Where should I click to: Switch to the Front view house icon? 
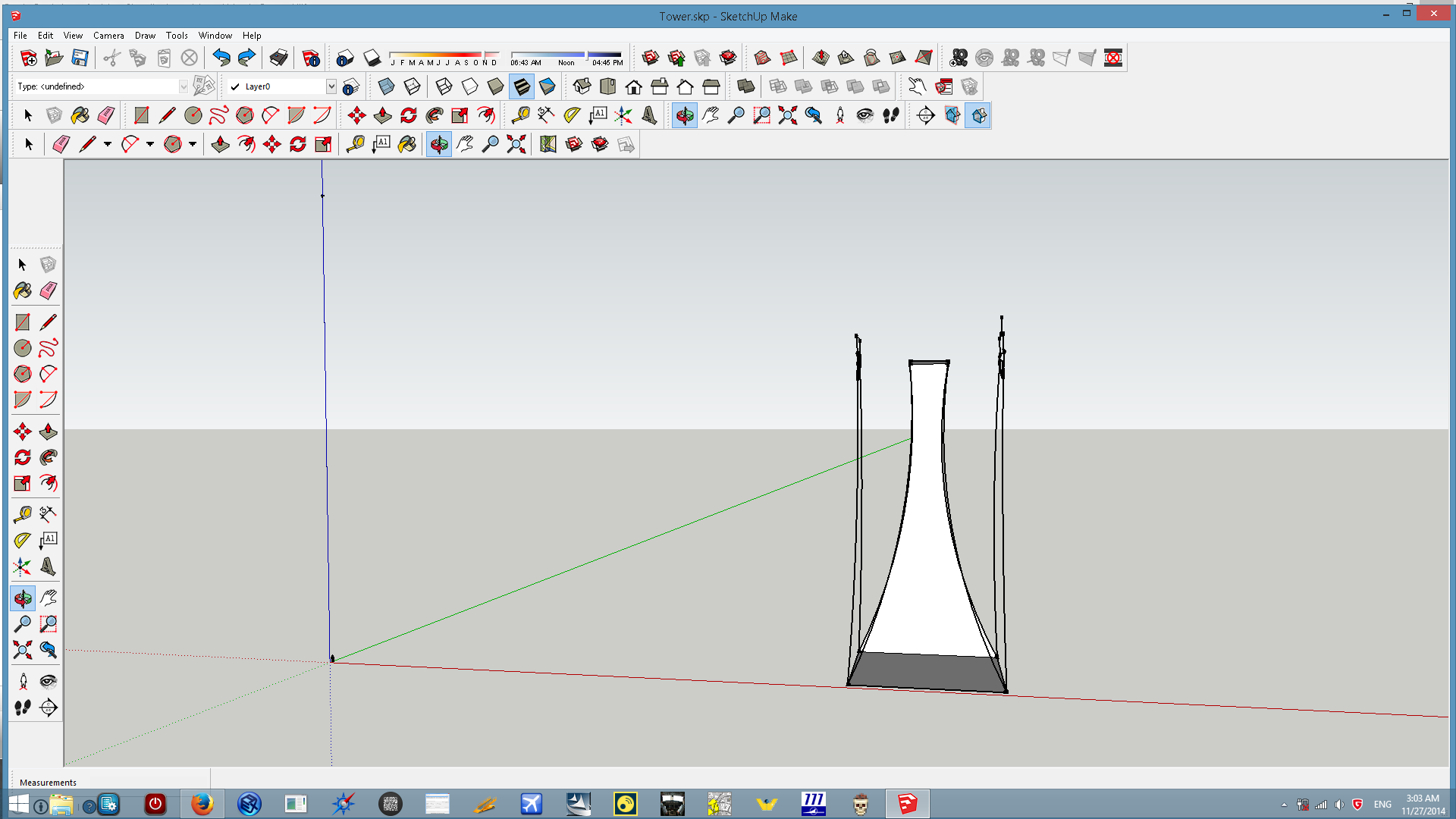[x=633, y=86]
